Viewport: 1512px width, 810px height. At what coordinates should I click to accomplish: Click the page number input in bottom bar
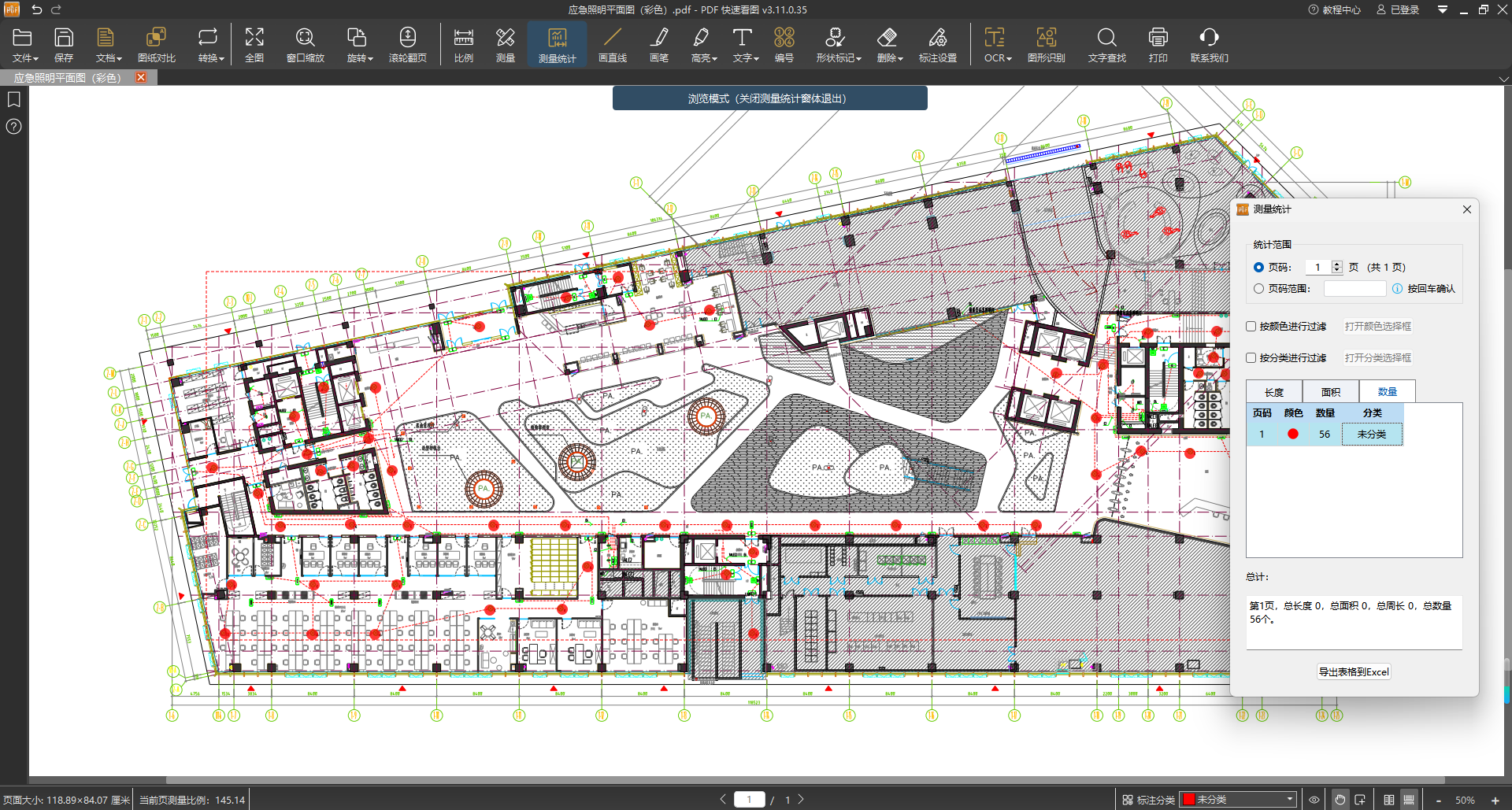click(749, 800)
